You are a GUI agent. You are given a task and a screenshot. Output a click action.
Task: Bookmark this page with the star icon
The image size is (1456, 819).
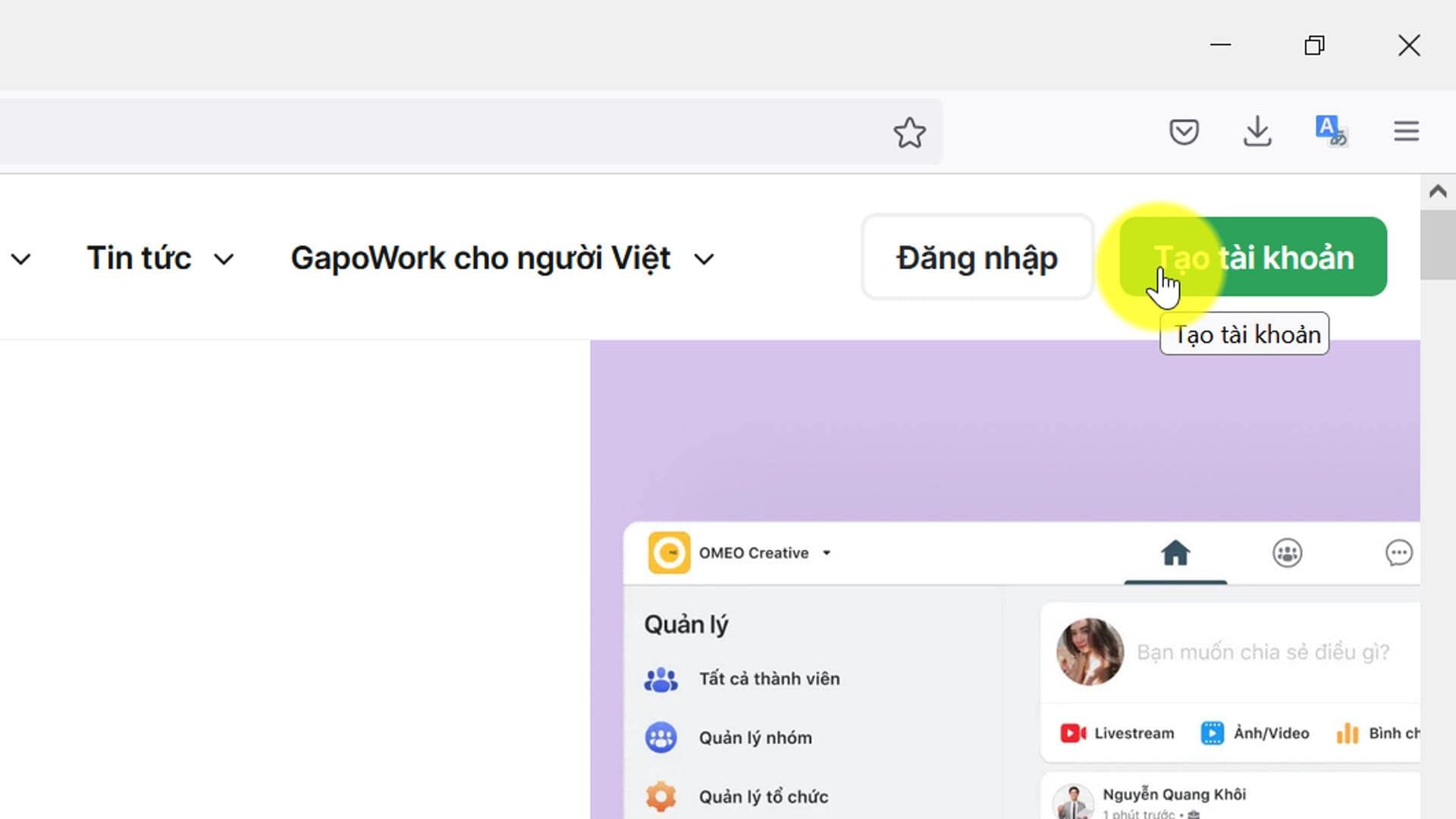[909, 133]
